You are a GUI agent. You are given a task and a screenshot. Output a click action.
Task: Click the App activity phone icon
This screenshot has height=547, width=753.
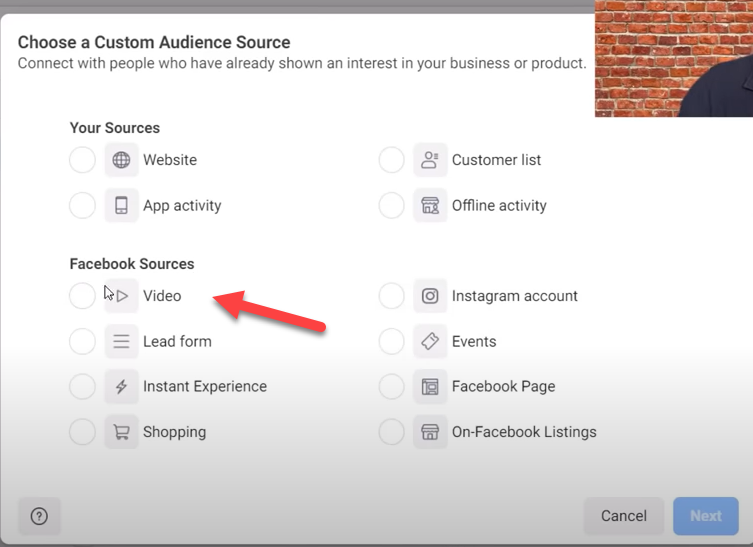click(x=121, y=206)
